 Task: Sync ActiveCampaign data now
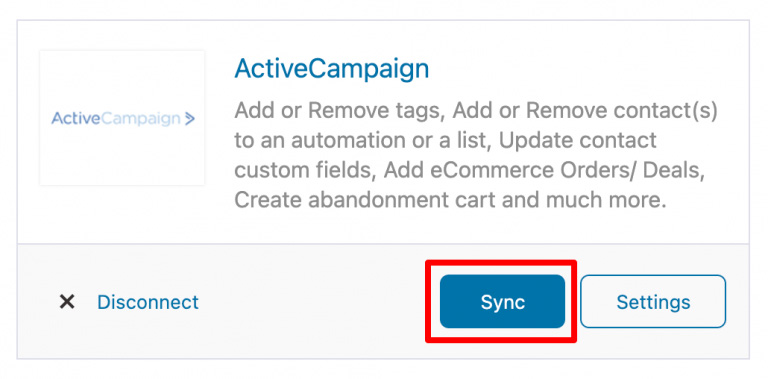coord(502,301)
